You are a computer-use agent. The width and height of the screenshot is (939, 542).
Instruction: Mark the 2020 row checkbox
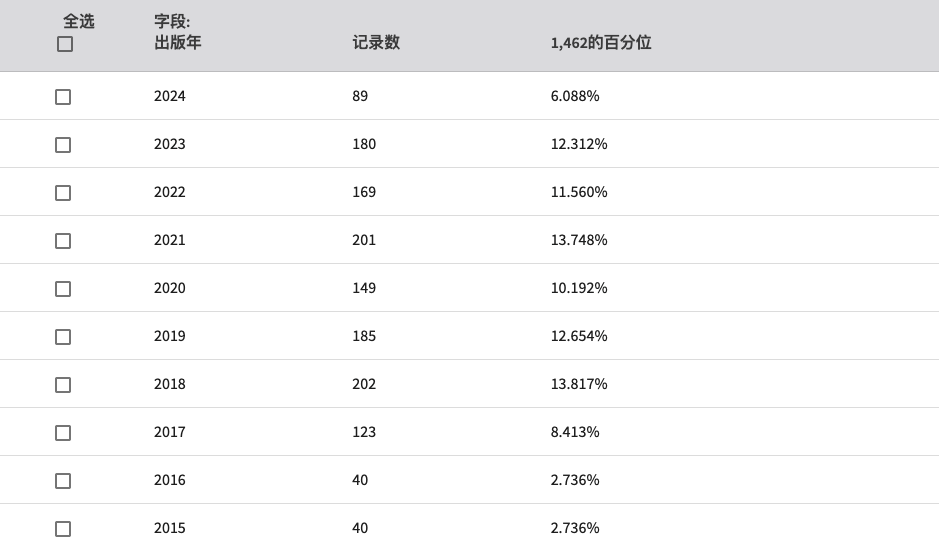[x=63, y=289]
